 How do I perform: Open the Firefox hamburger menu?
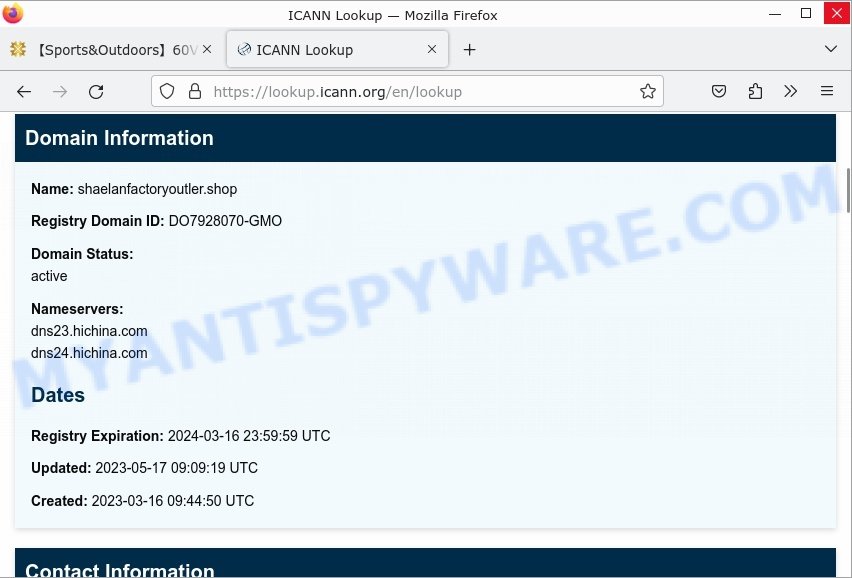[826, 91]
